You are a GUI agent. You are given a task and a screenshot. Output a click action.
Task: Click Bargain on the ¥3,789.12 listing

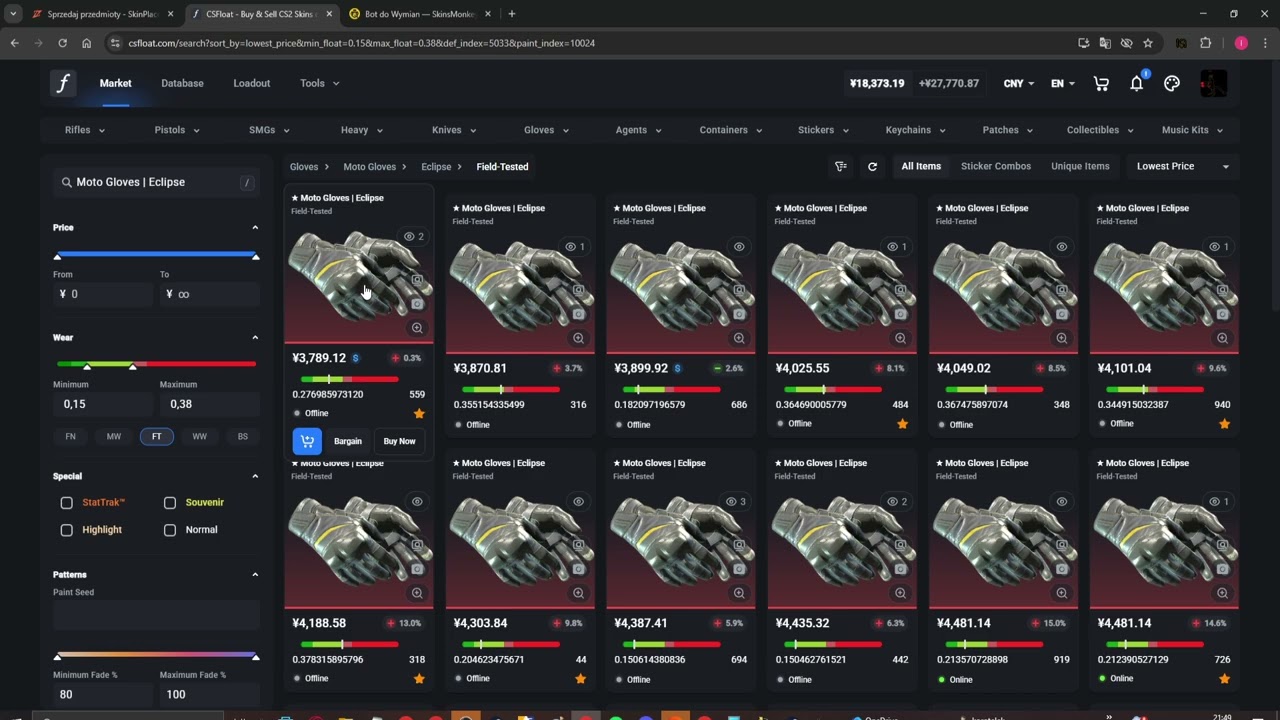(x=348, y=441)
